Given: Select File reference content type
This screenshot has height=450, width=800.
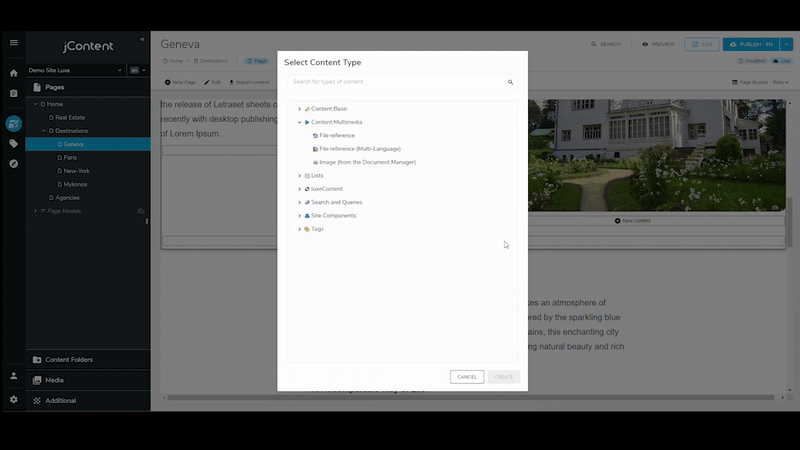Looking at the screenshot, I should coord(336,135).
